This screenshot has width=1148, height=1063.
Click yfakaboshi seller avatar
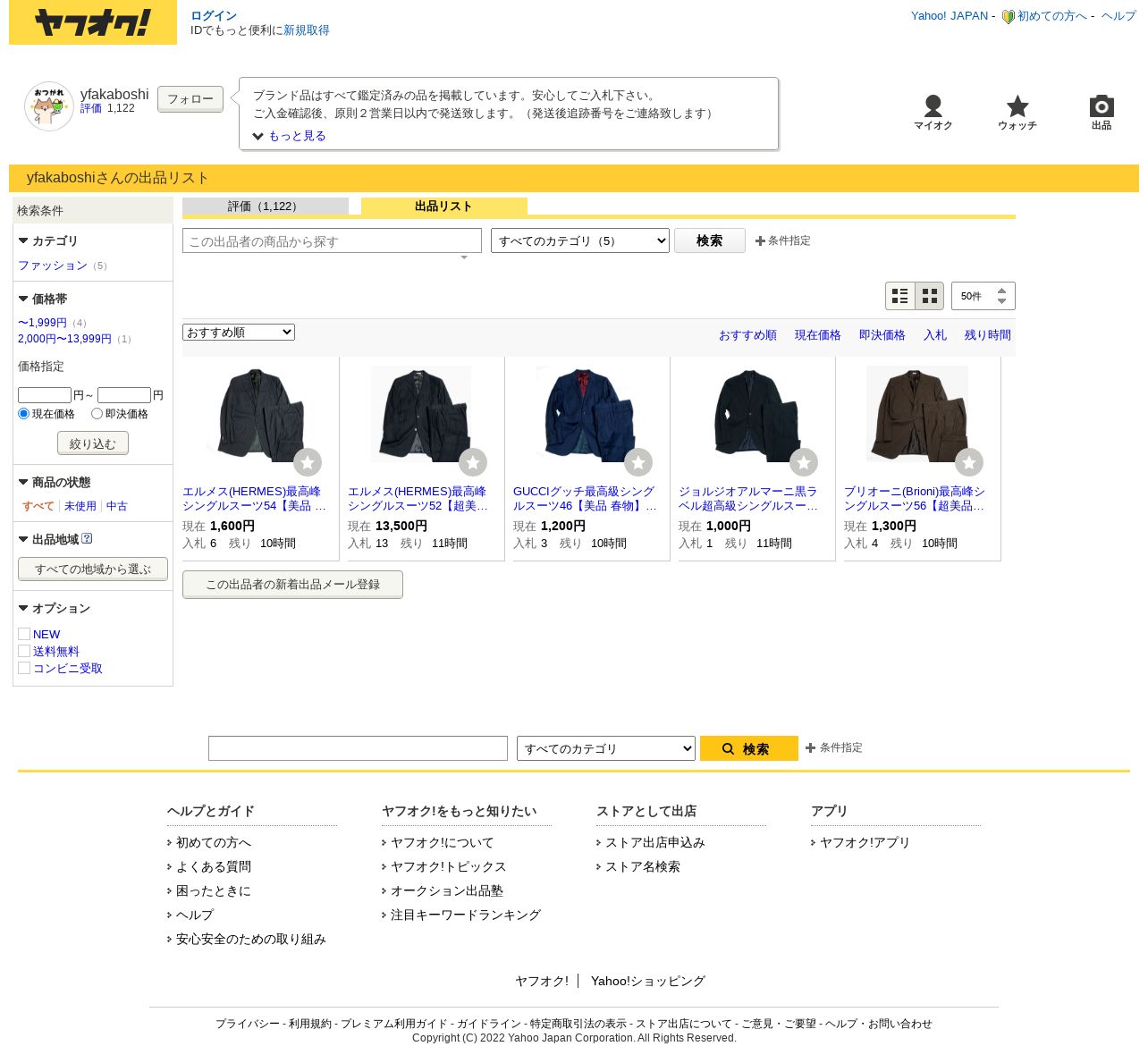(x=49, y=106)
